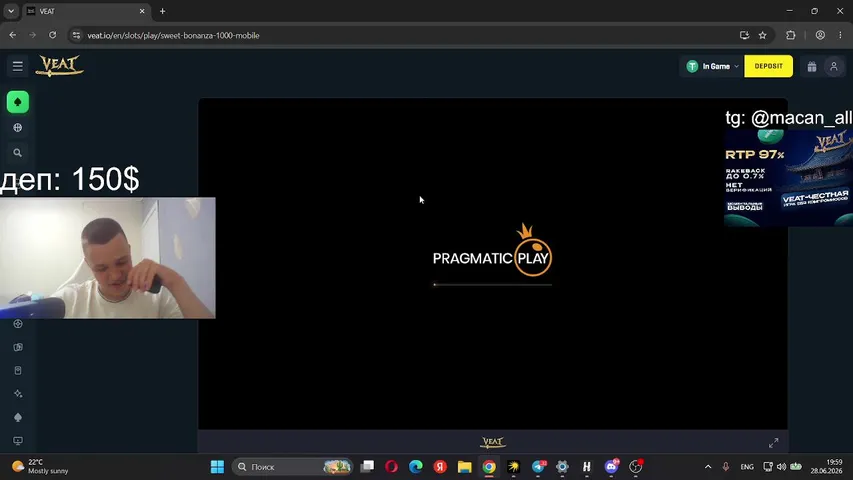
Task: Expand game to fullscreen
Action: (x=773, y=443)
